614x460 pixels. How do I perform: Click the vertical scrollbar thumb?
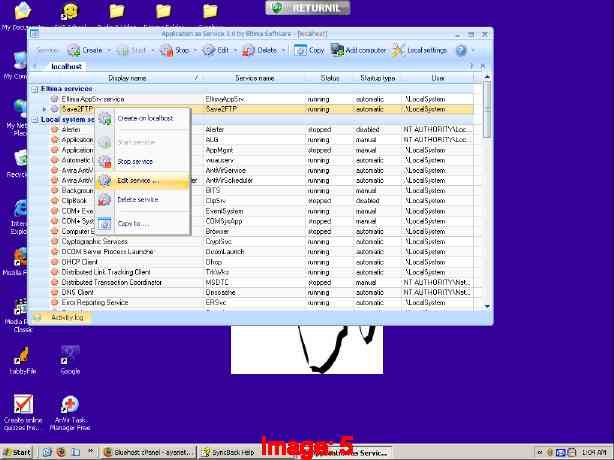(487, 110)
